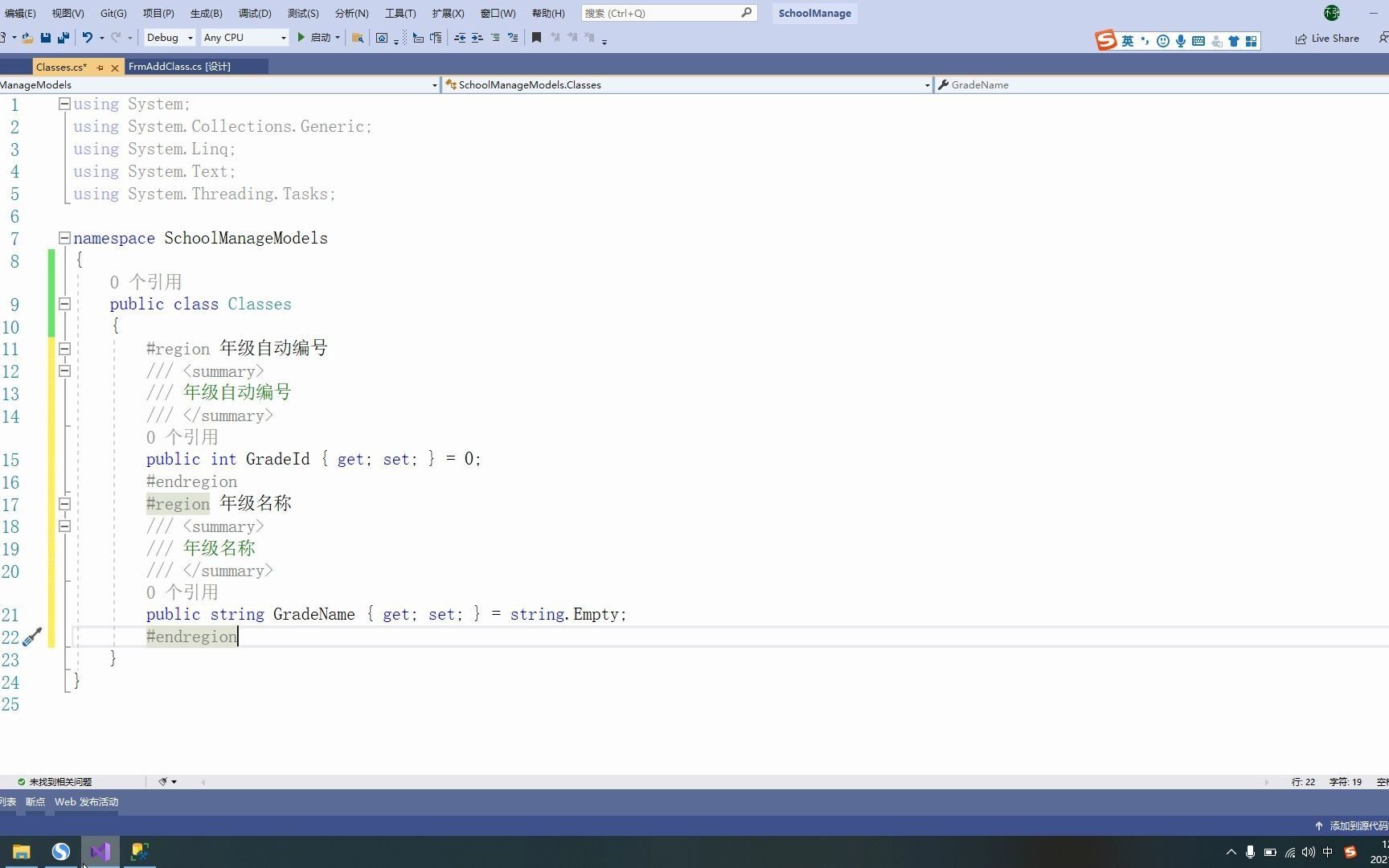Toggle Chinese/English with the 英 indicator
Image resolution: width=1389 pixels, height=868 pixels.
point(1127,40)
